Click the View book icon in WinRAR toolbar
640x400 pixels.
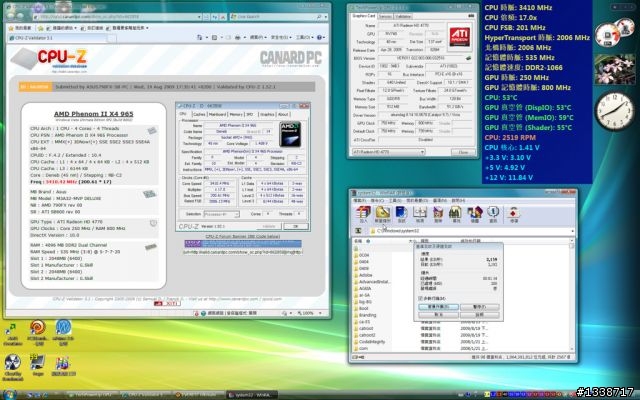pyautogui.click(x=420, y=215)
